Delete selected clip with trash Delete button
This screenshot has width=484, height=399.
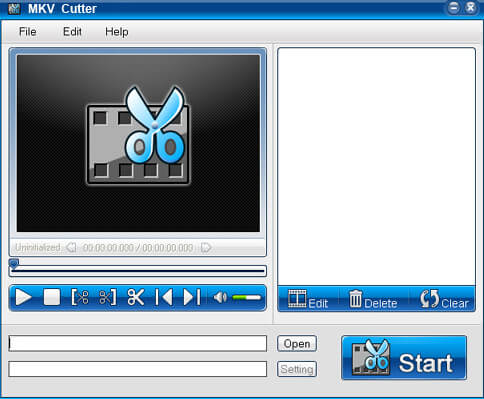tap(373, 299)
